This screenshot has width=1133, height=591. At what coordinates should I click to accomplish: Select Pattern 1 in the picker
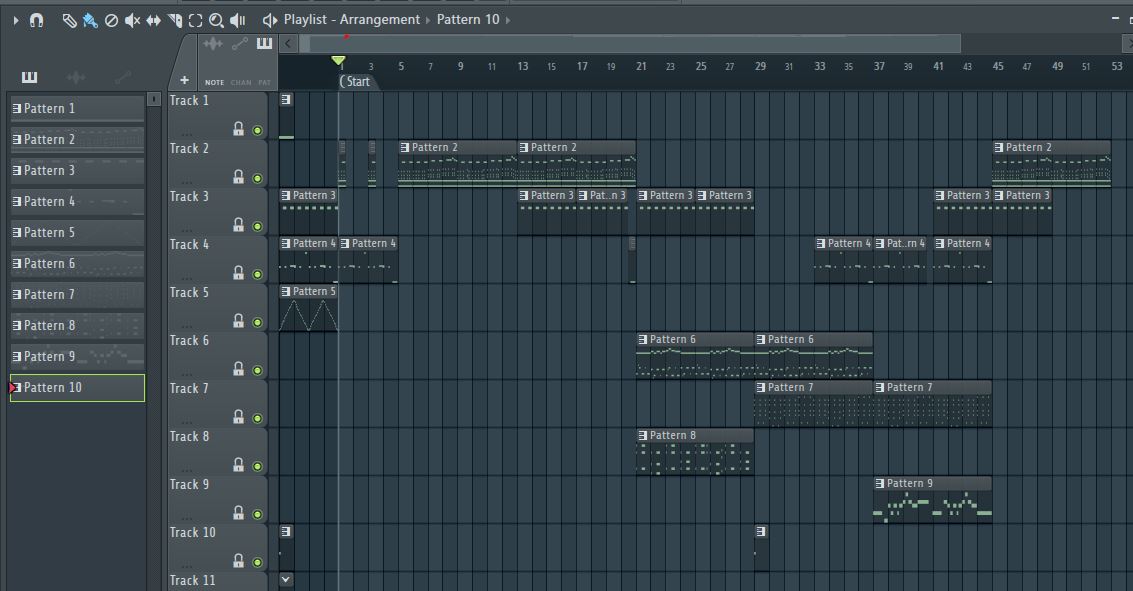pos(77,108)
